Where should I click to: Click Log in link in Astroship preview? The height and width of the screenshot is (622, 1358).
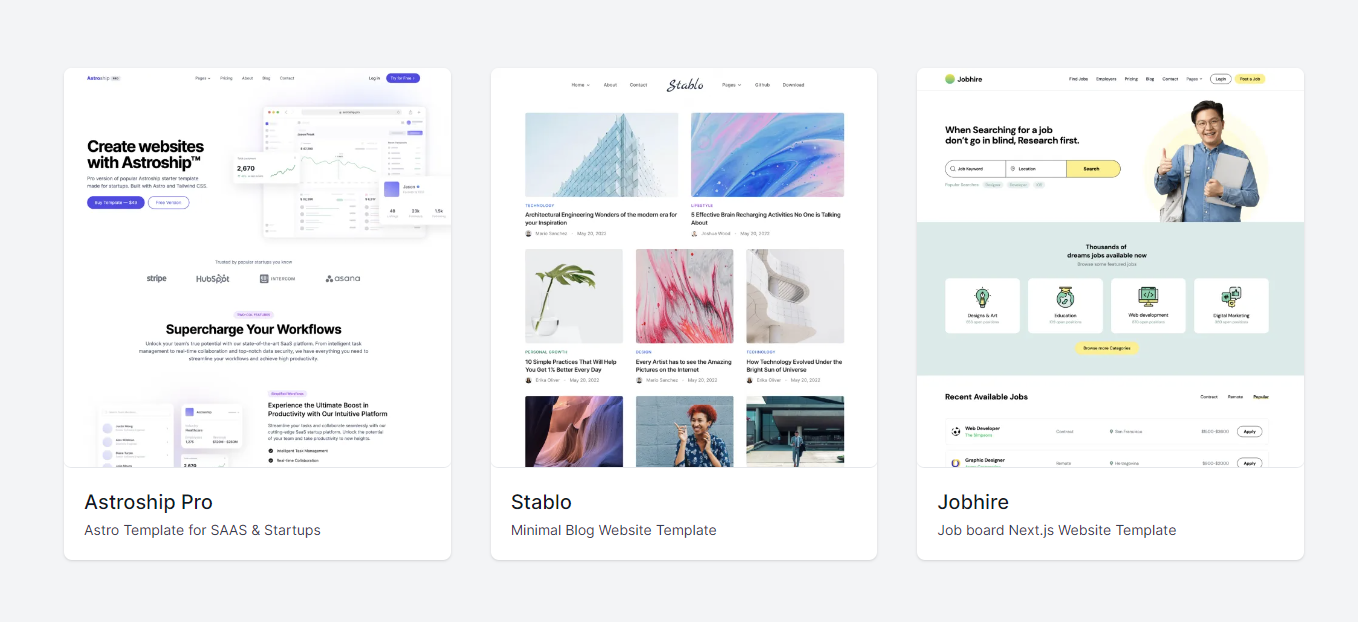[x=374, y=78]
